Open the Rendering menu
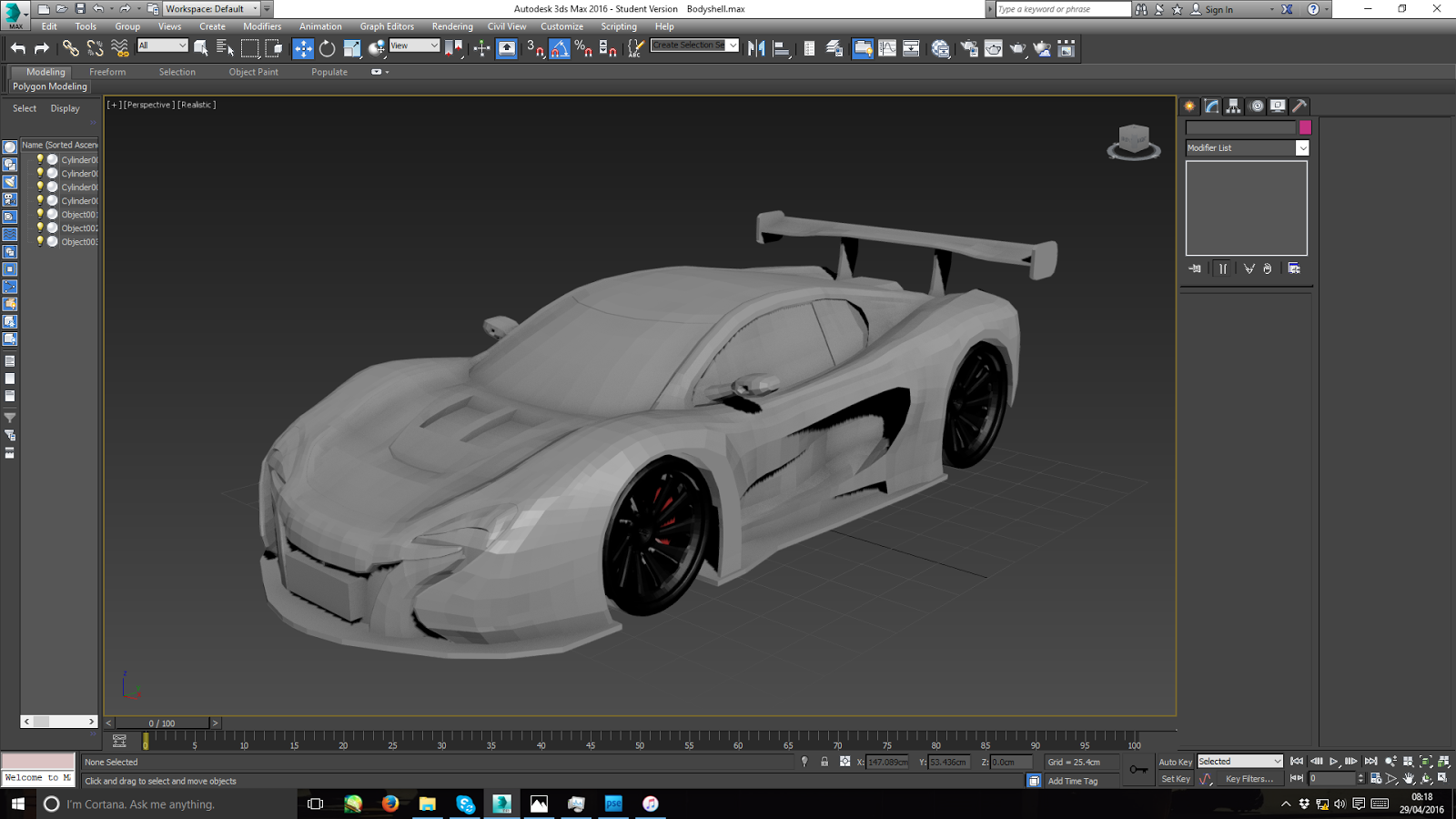The width and height of the screenshot is (1456, 819). 451,26
